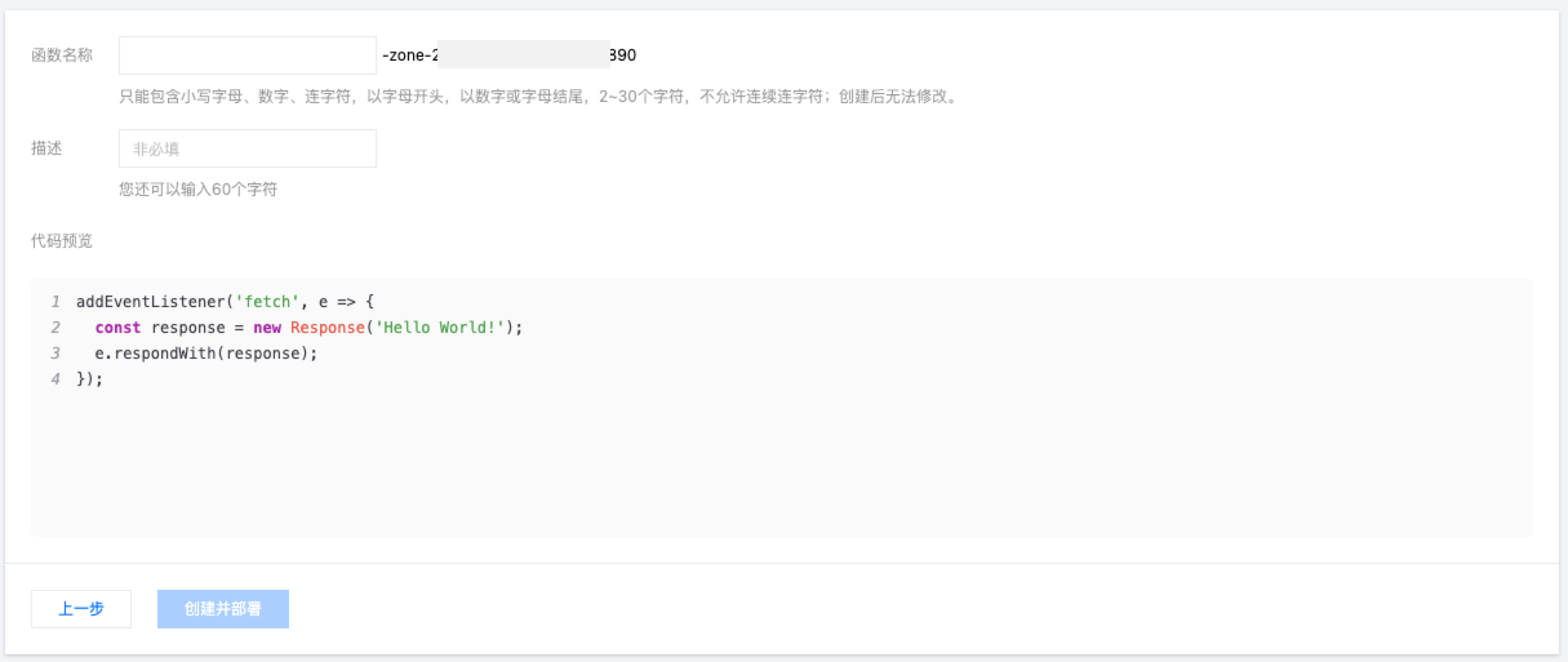Click line number 1 in code preview
This screenshot has width=1568, height=662.
pyautogui.click(x=55, y=301)
